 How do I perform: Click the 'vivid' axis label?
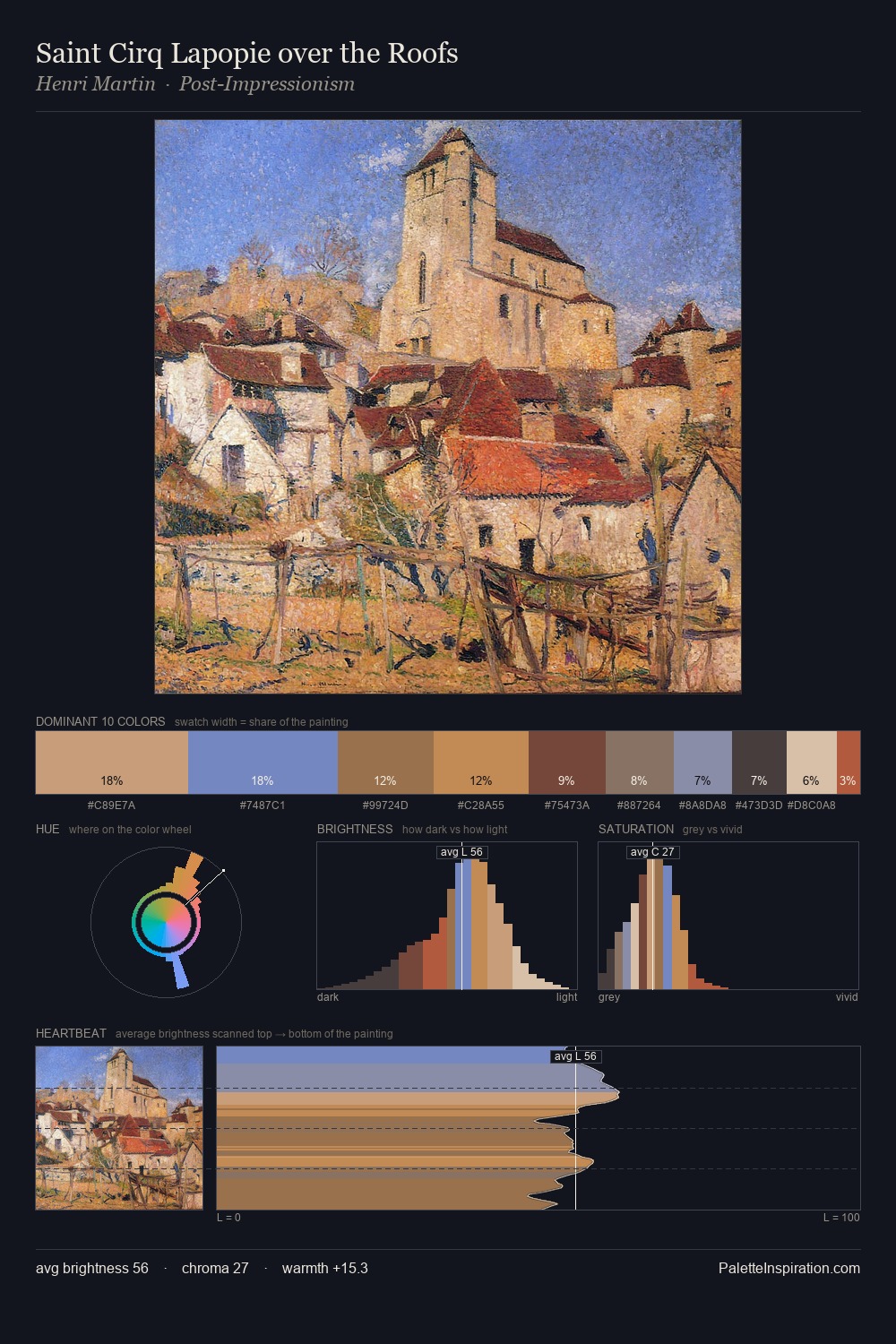click(847, 997)
